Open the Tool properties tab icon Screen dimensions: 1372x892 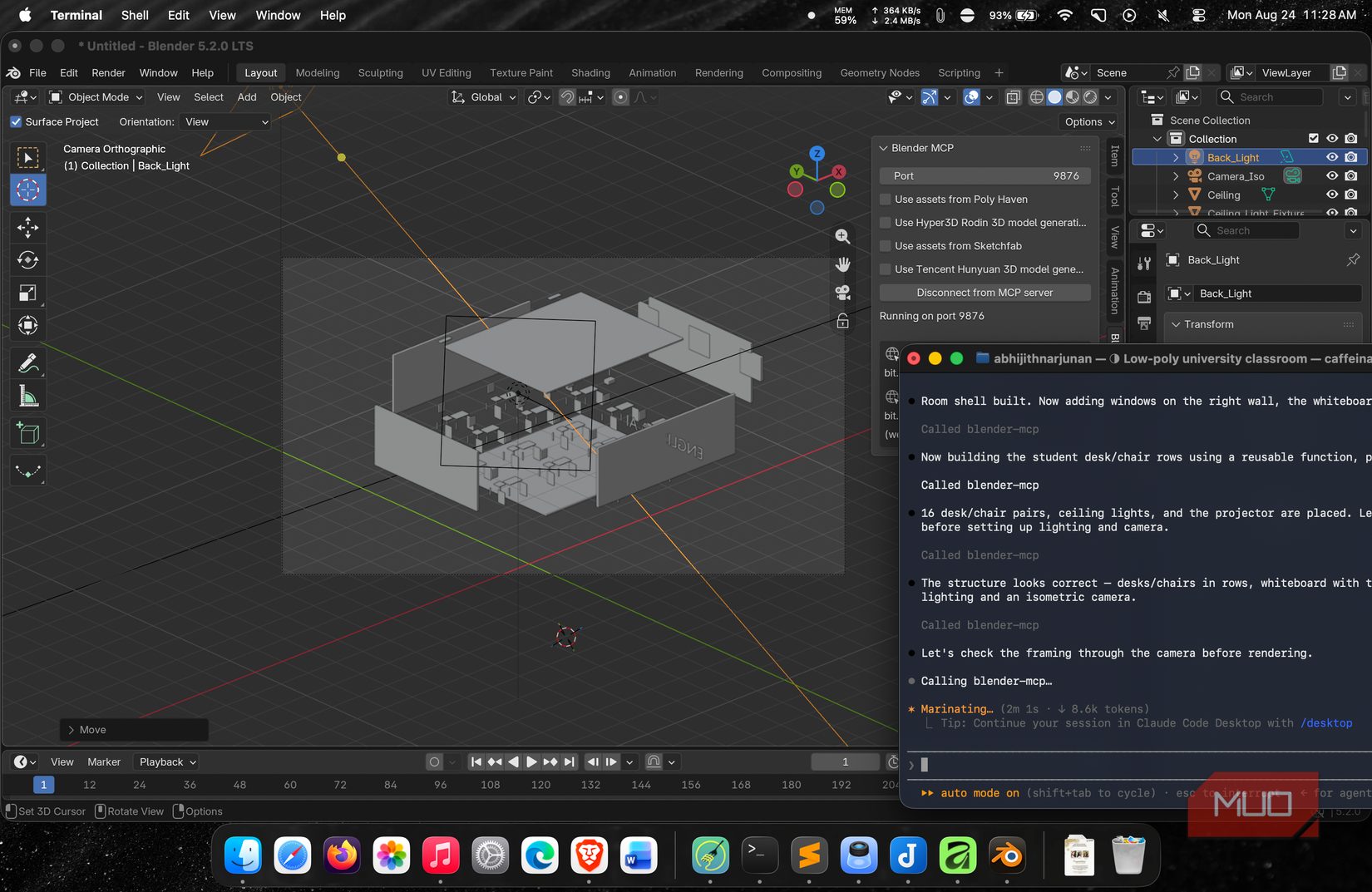[x=1144, y=264]
